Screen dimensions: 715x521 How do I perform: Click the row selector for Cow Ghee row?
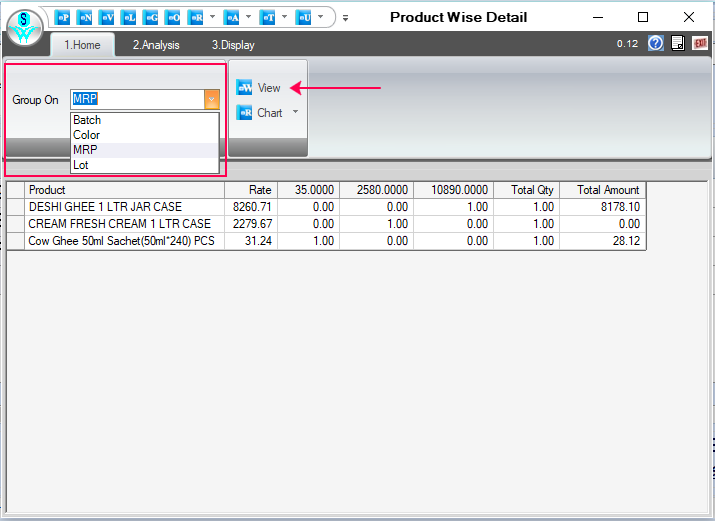click(16, 241)
